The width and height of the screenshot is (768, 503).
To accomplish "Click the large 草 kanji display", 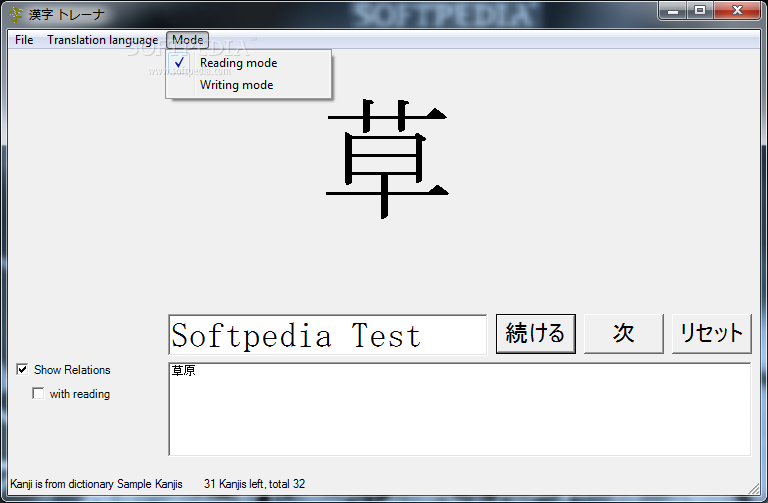I will click(387, 159).
